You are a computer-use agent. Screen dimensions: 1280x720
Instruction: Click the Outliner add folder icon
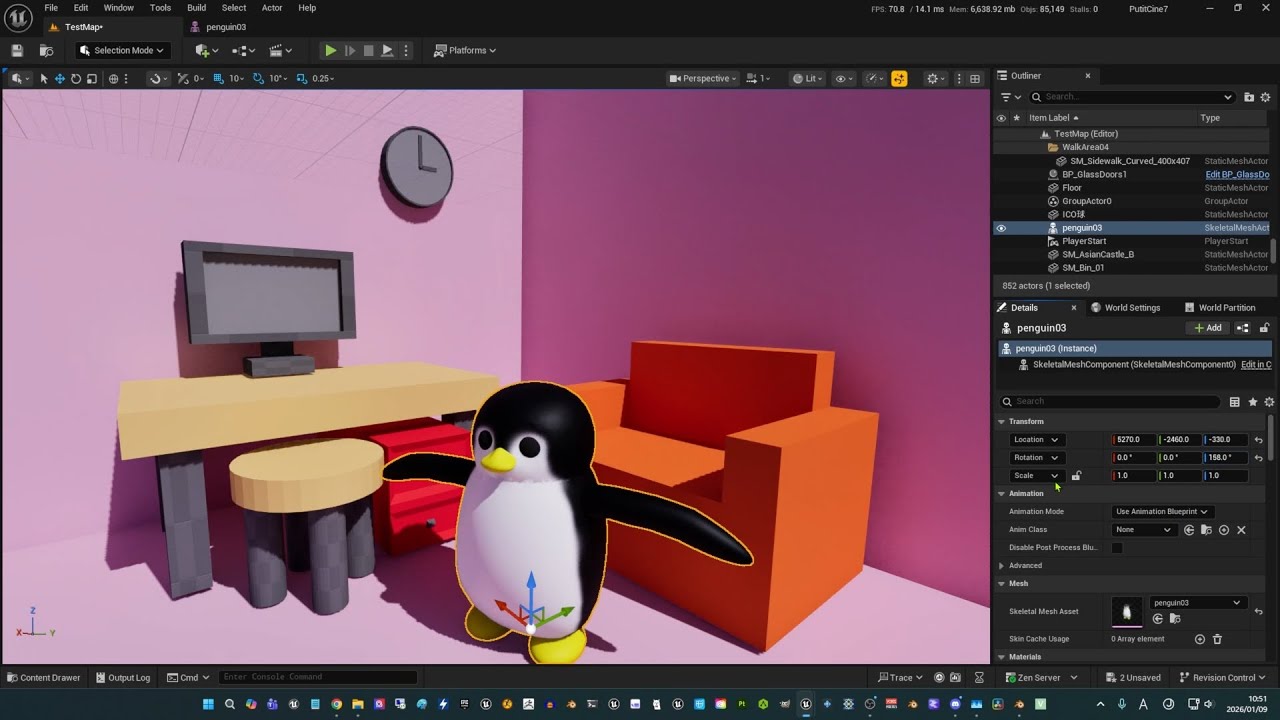1249,97
